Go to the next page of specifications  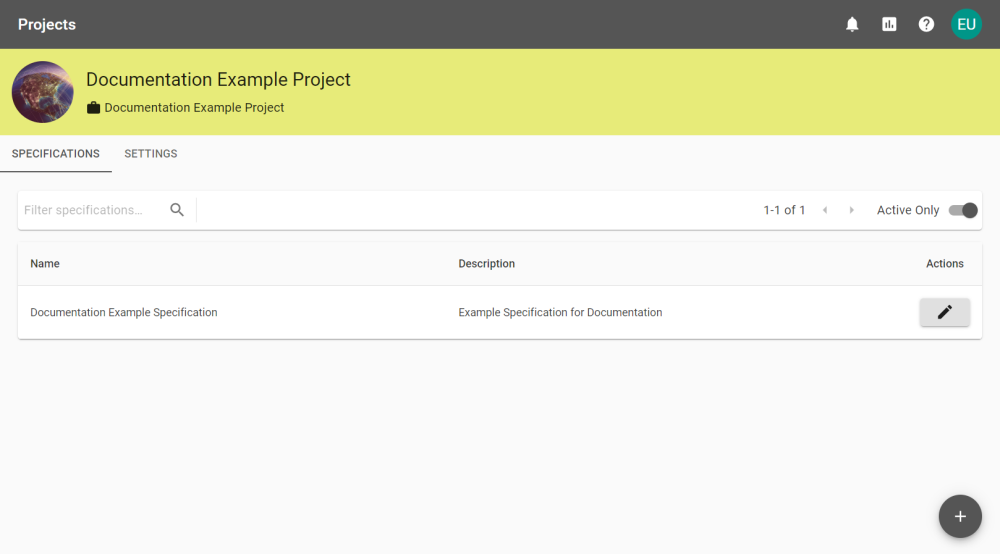click(x=851, y=210)
